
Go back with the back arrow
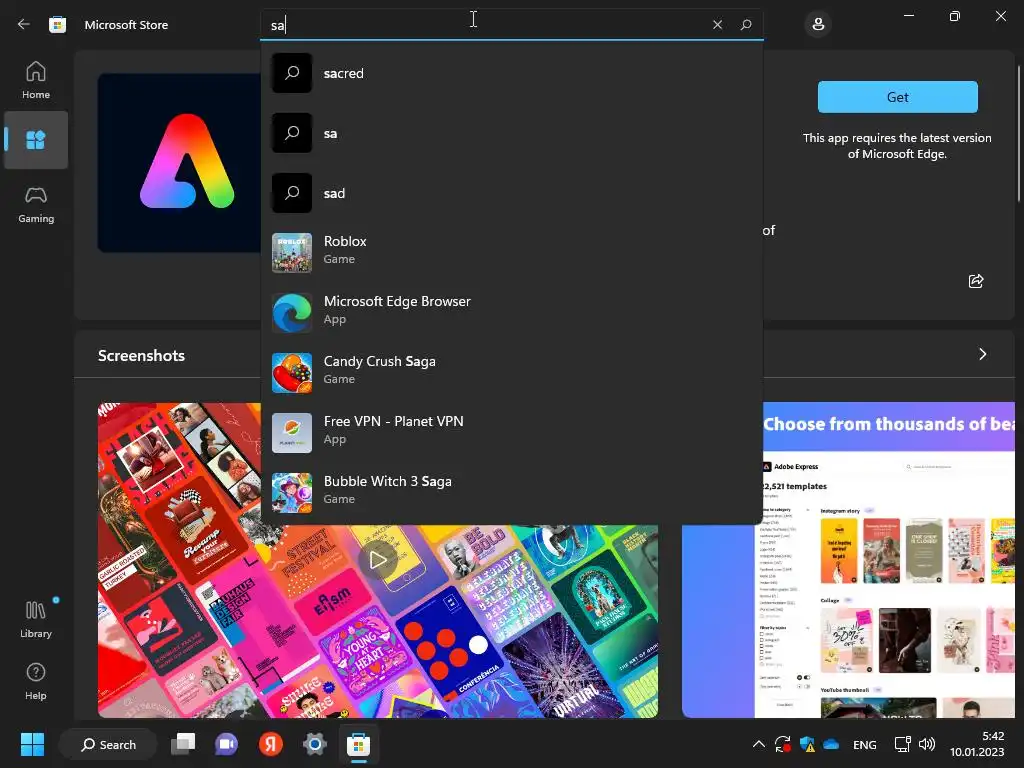pyautogui.click(x=24, y=24)
